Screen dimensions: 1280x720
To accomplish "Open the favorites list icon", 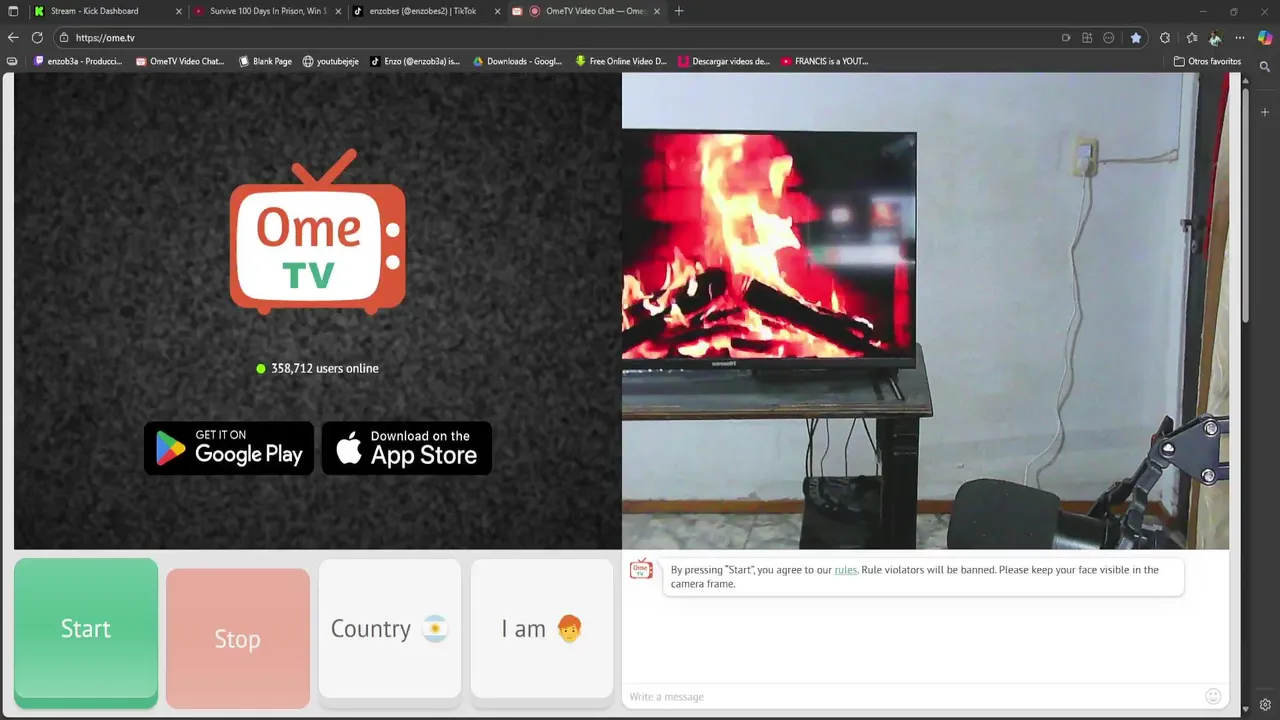I will click(1192, 37).
